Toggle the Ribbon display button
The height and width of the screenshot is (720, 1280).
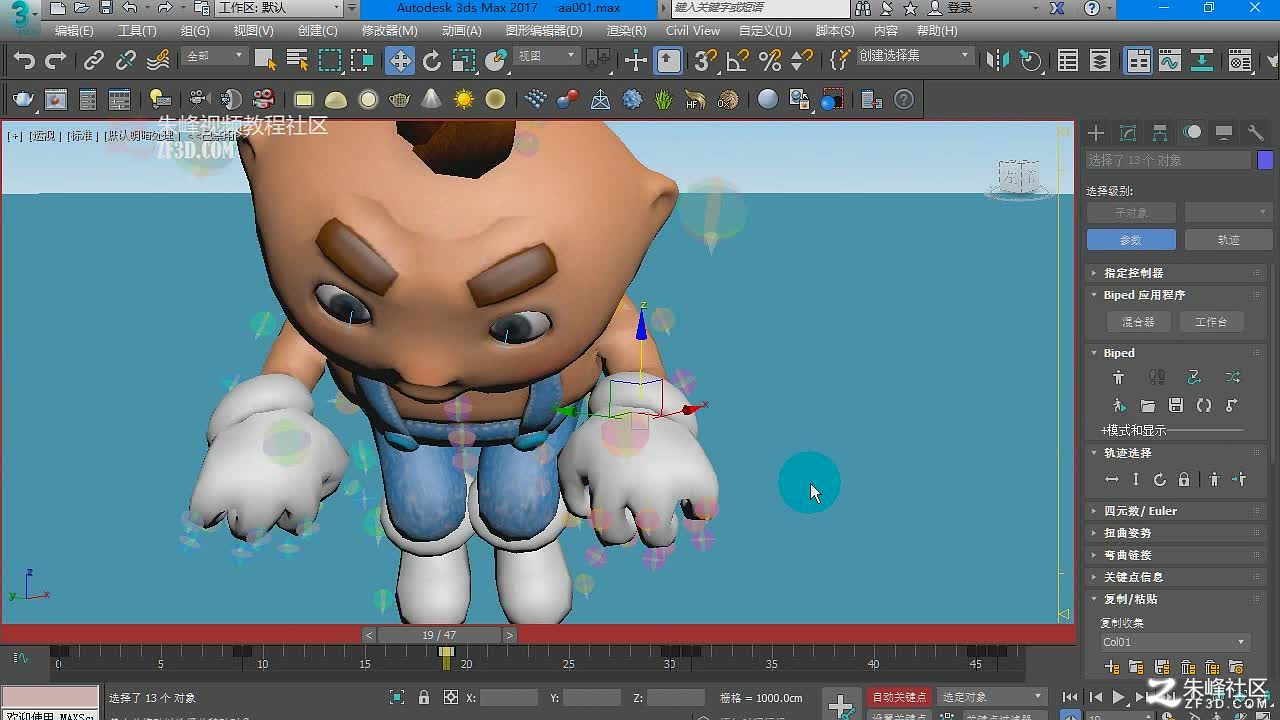pyautogui.click(x=1139, y=61)
